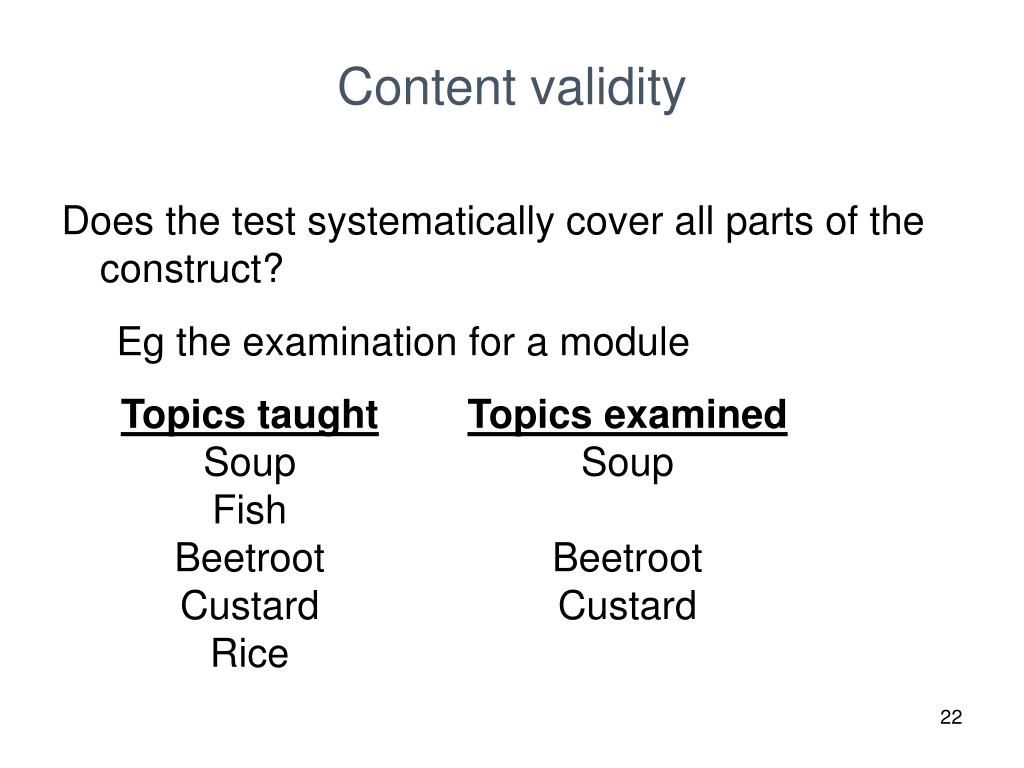Select the Topics taught heading
This screenshot has width=1024, height=768.
(x=249, y=415)
